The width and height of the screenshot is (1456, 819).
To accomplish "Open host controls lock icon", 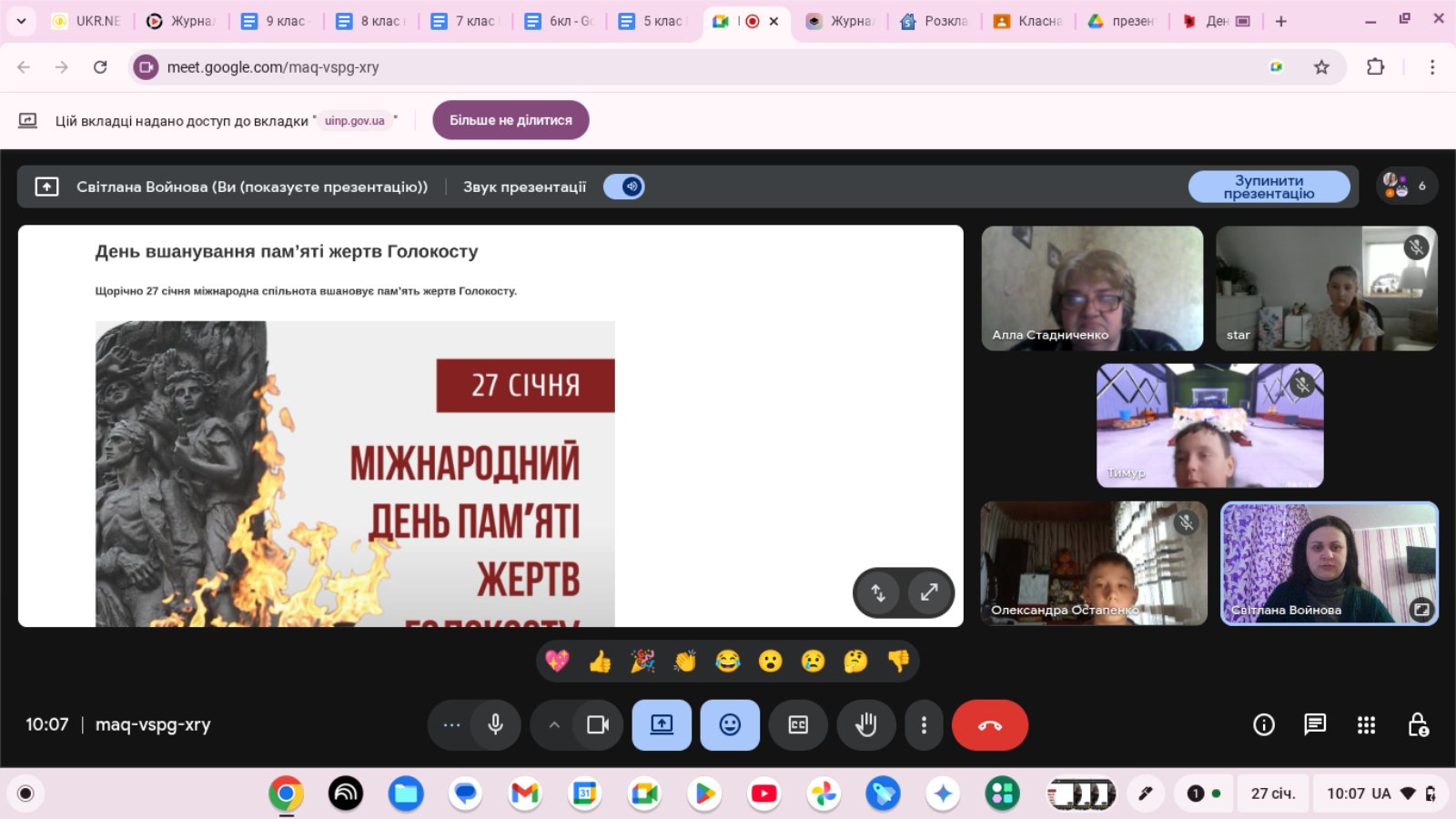I will (x=1418, y=724).
